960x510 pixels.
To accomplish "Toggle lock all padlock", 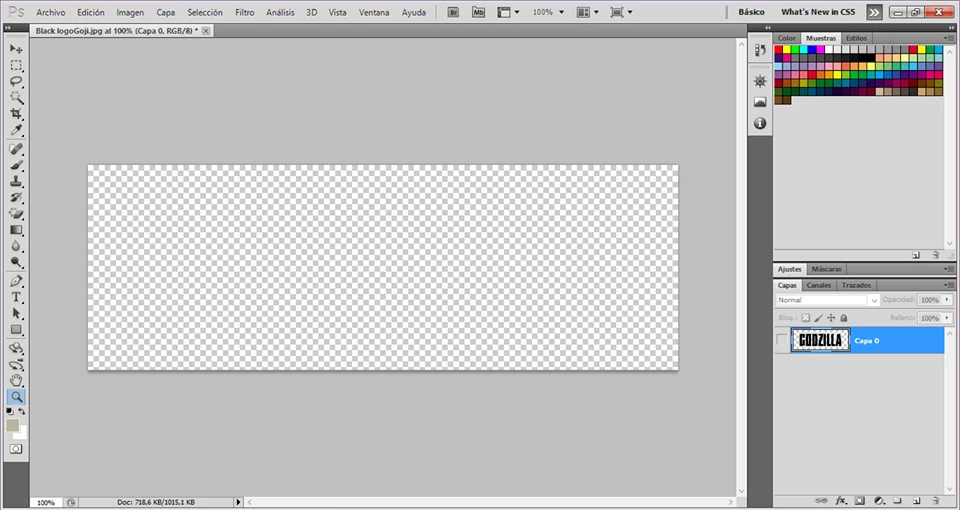I will (x=844, y=318).
